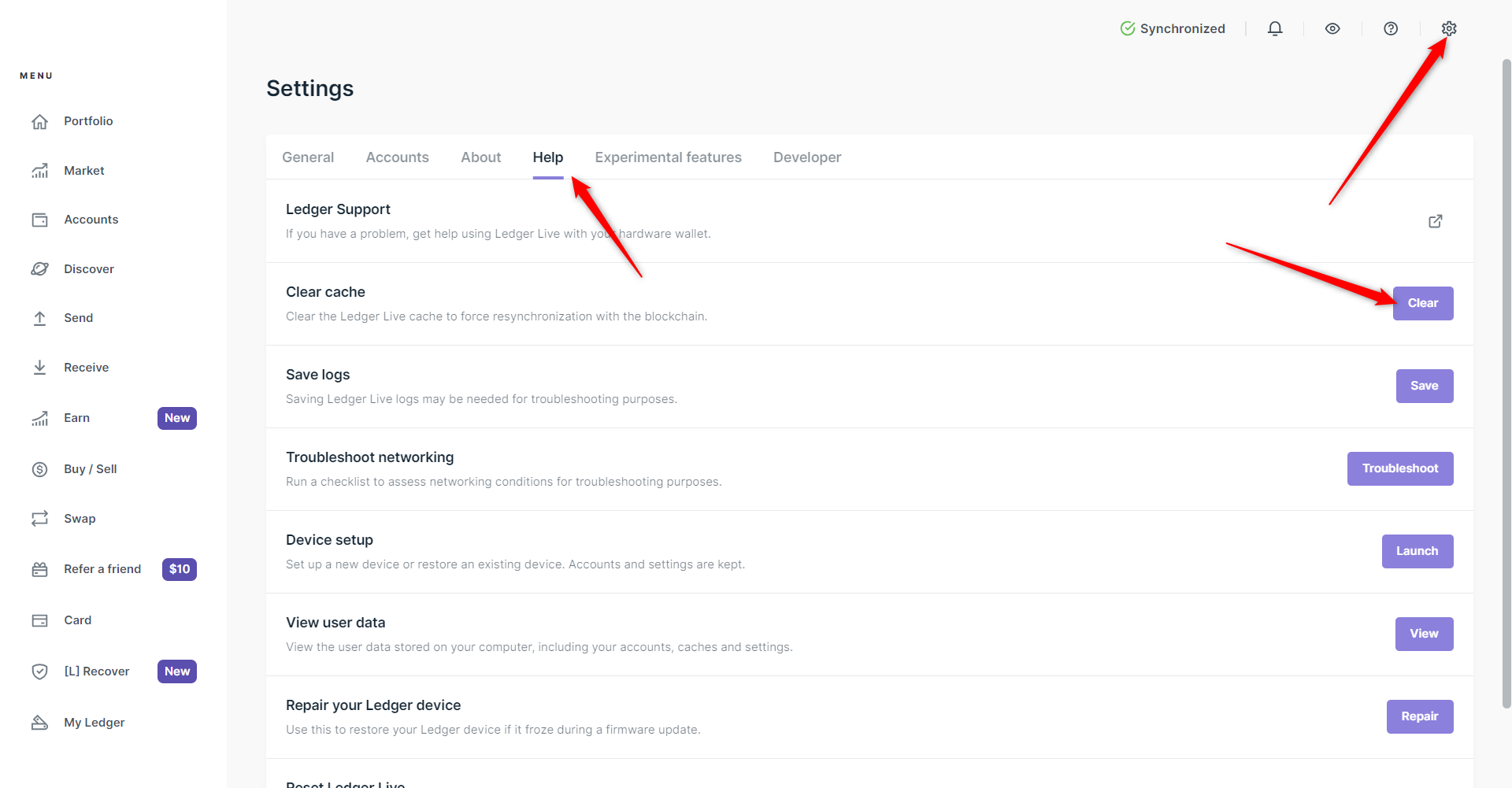Screen dimensions: 1512x788
Task: Switch to Experimental features tab
Action: [x=668, y=157]
